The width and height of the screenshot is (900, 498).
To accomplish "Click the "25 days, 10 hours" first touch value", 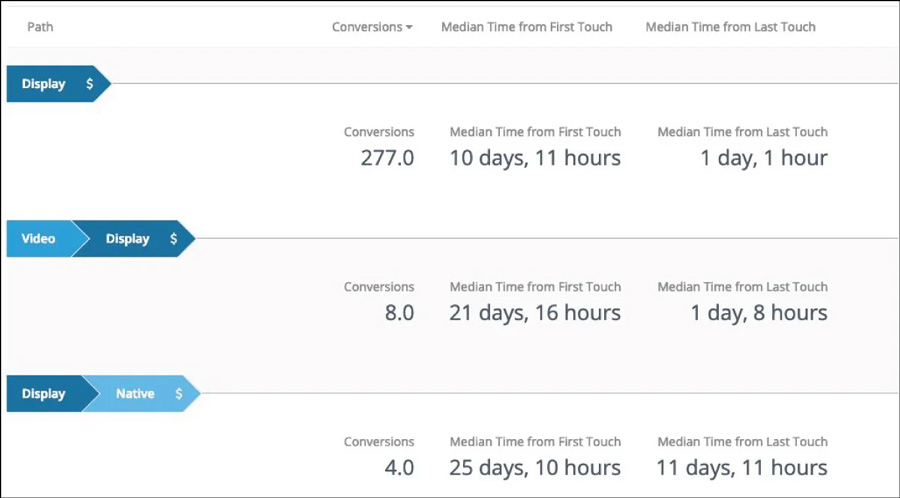I will pyautogui.click(x=535, y=468).
